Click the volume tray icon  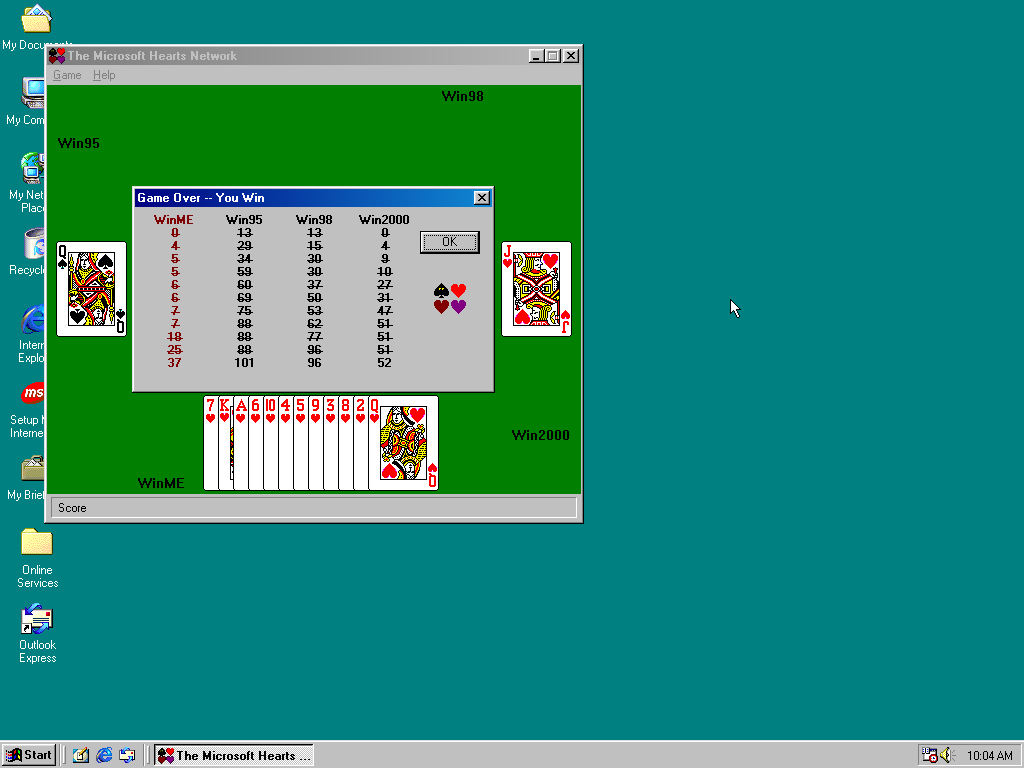click(948, 756)
